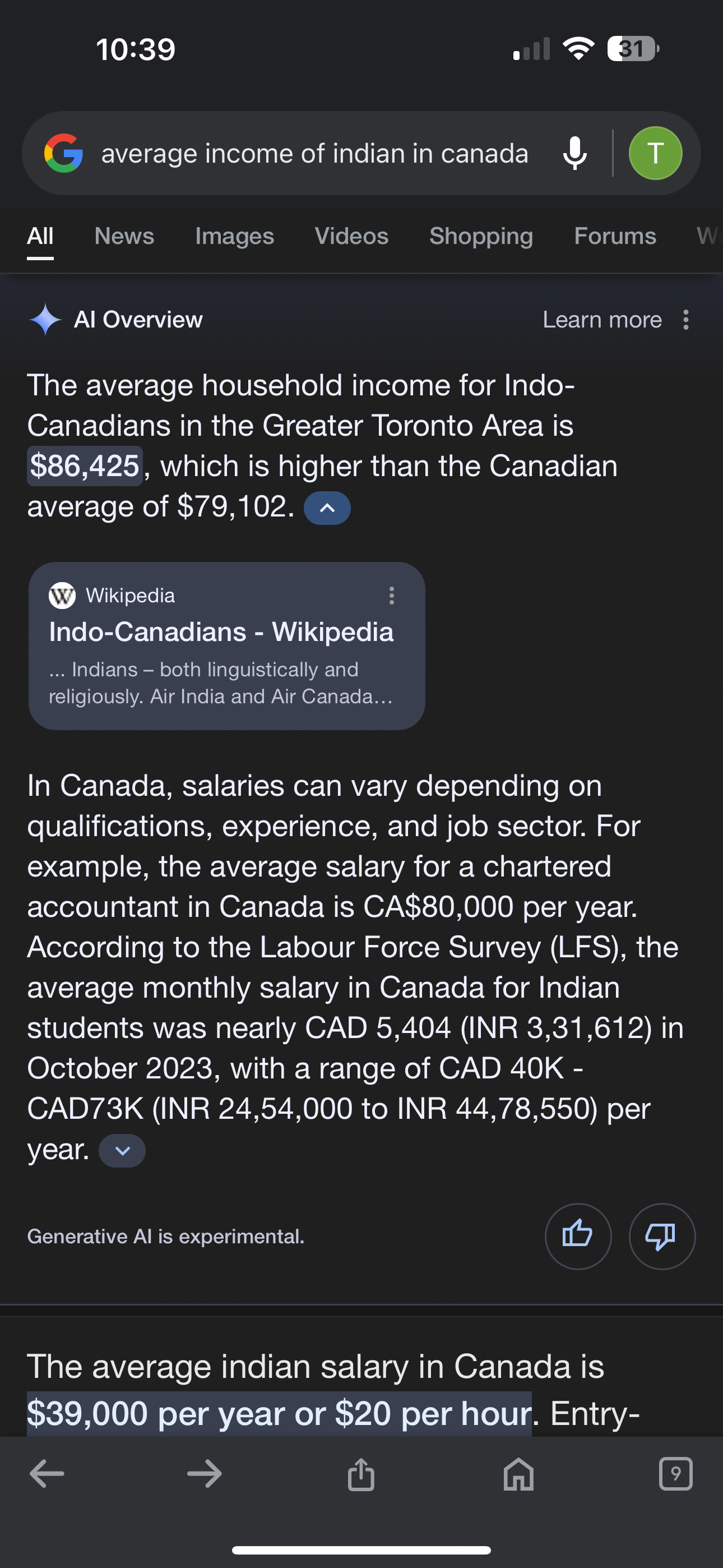Screen dimensions: 723x1568
Task: Click the Learn more link
Action: [602, 320]
